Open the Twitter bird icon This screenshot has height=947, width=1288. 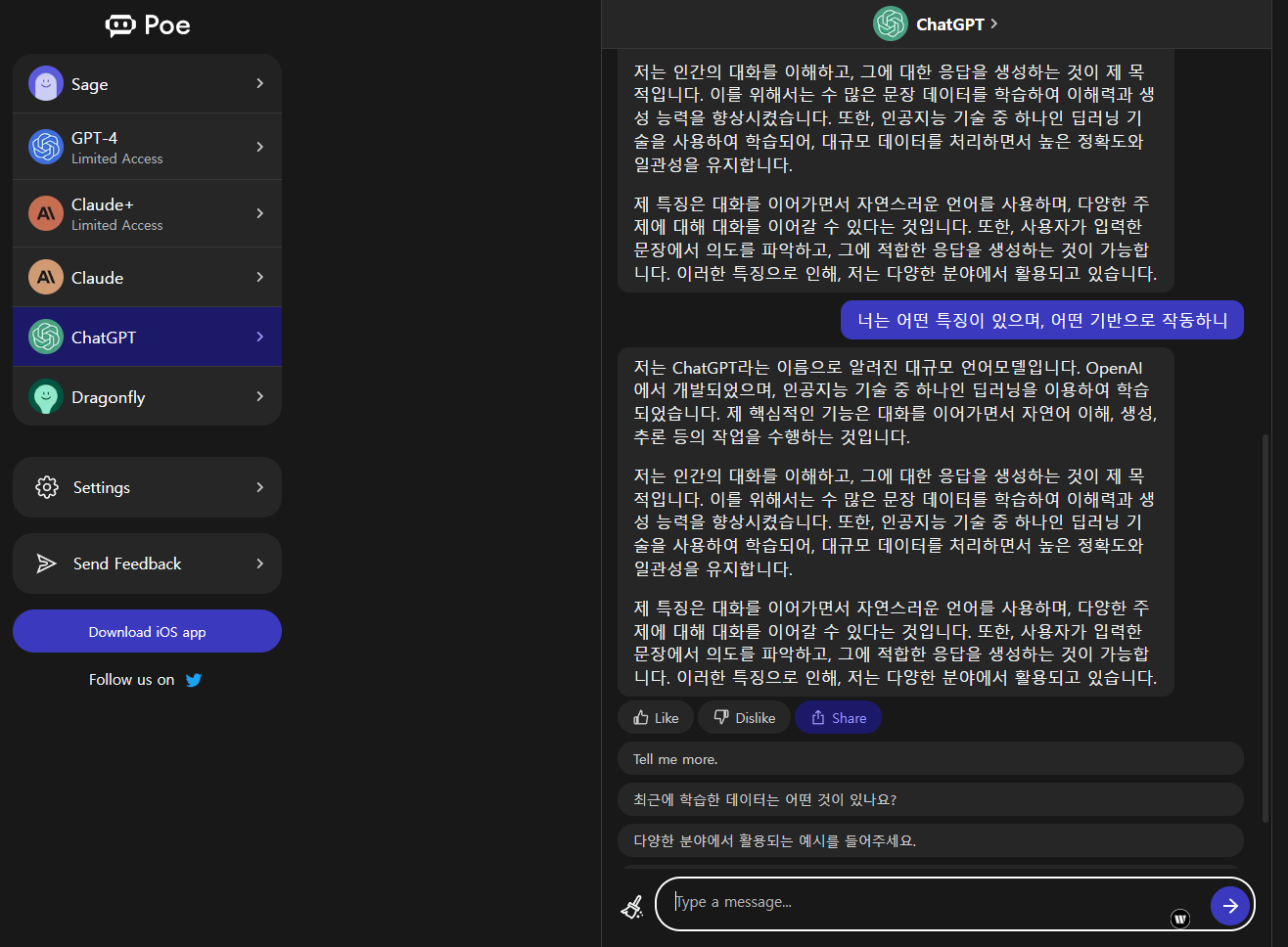pyautogui.click(x=194, y=680)
